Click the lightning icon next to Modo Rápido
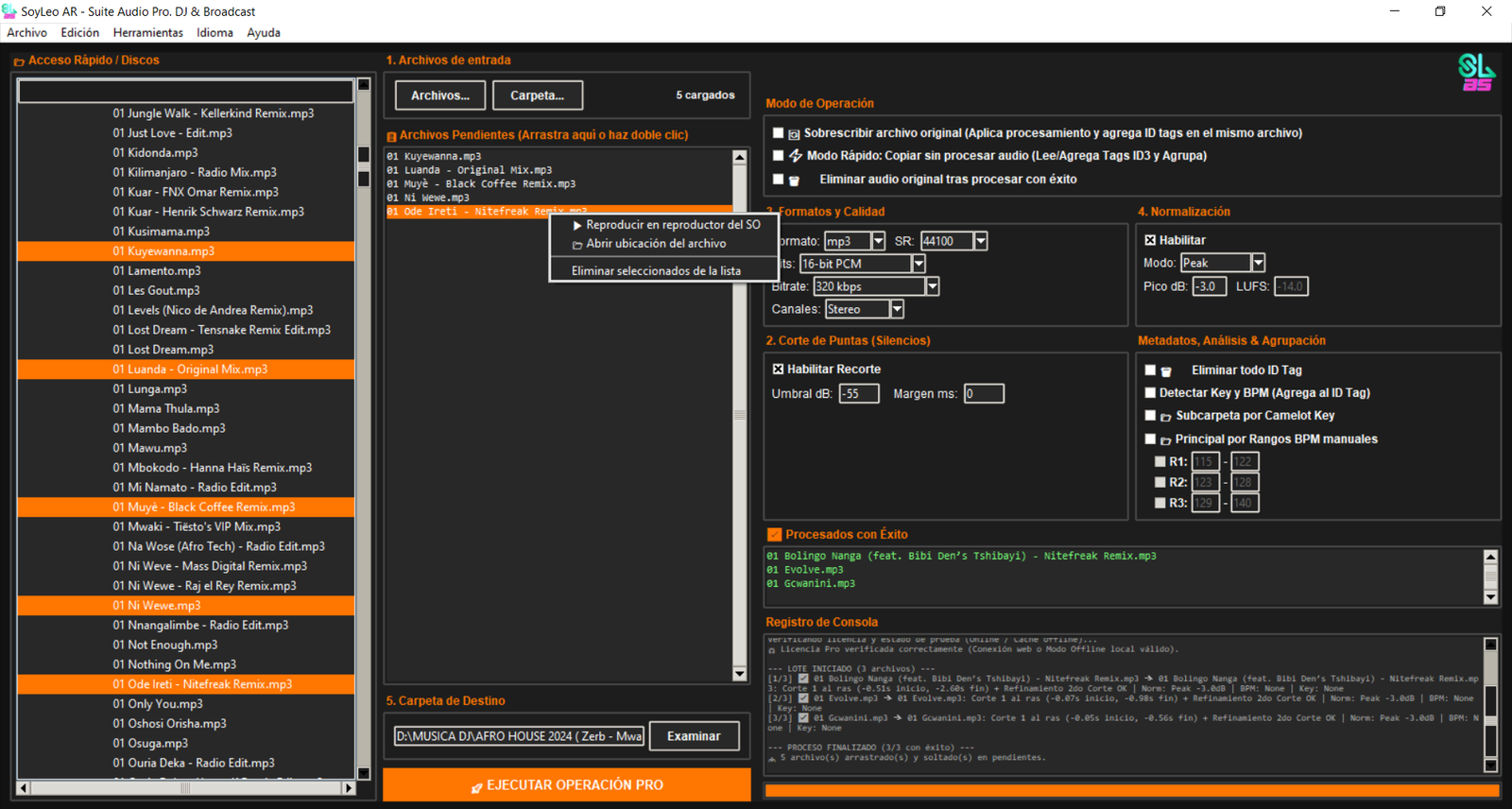This screenshot has height=809, width=1512. coord(796,156)
